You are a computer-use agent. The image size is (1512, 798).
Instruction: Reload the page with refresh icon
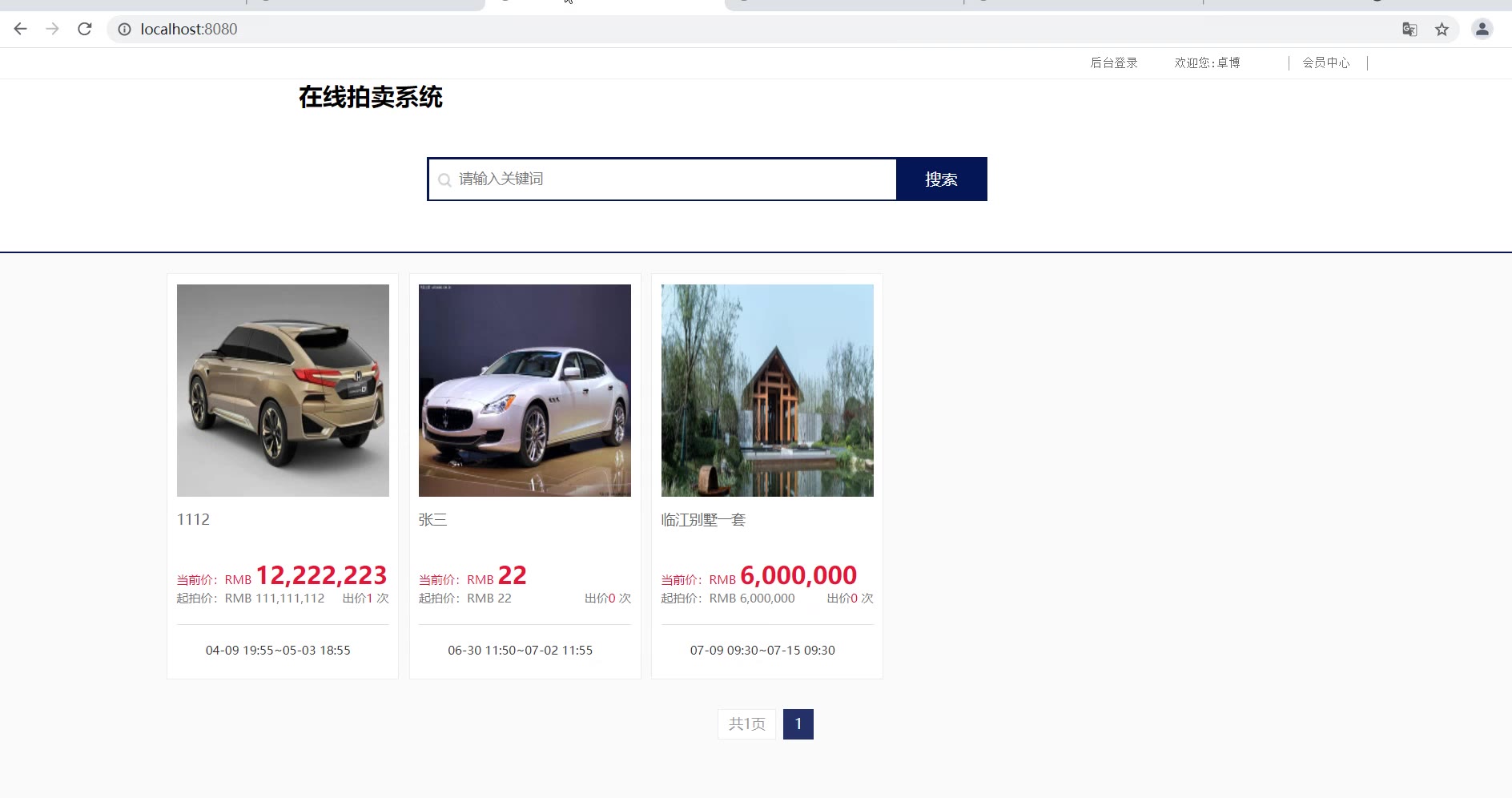coord(85,29)
